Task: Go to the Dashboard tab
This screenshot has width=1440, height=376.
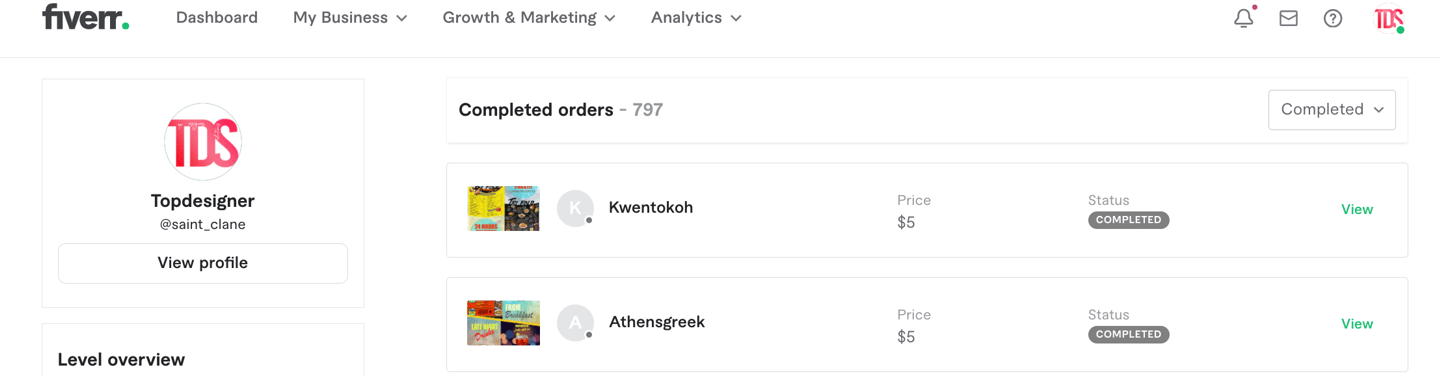Action: click(217, 18)
